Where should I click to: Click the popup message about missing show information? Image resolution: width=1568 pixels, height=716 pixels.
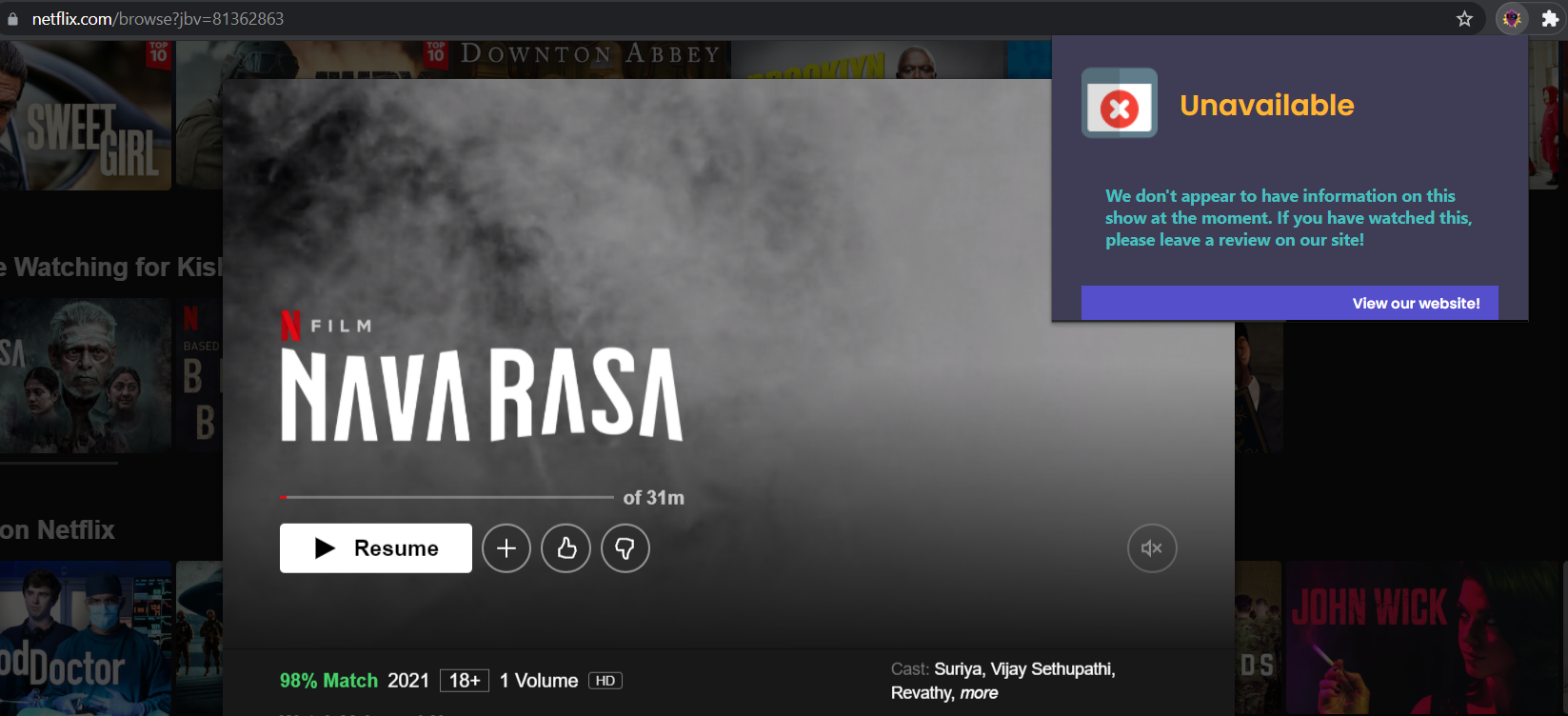tap(1288, 218)
